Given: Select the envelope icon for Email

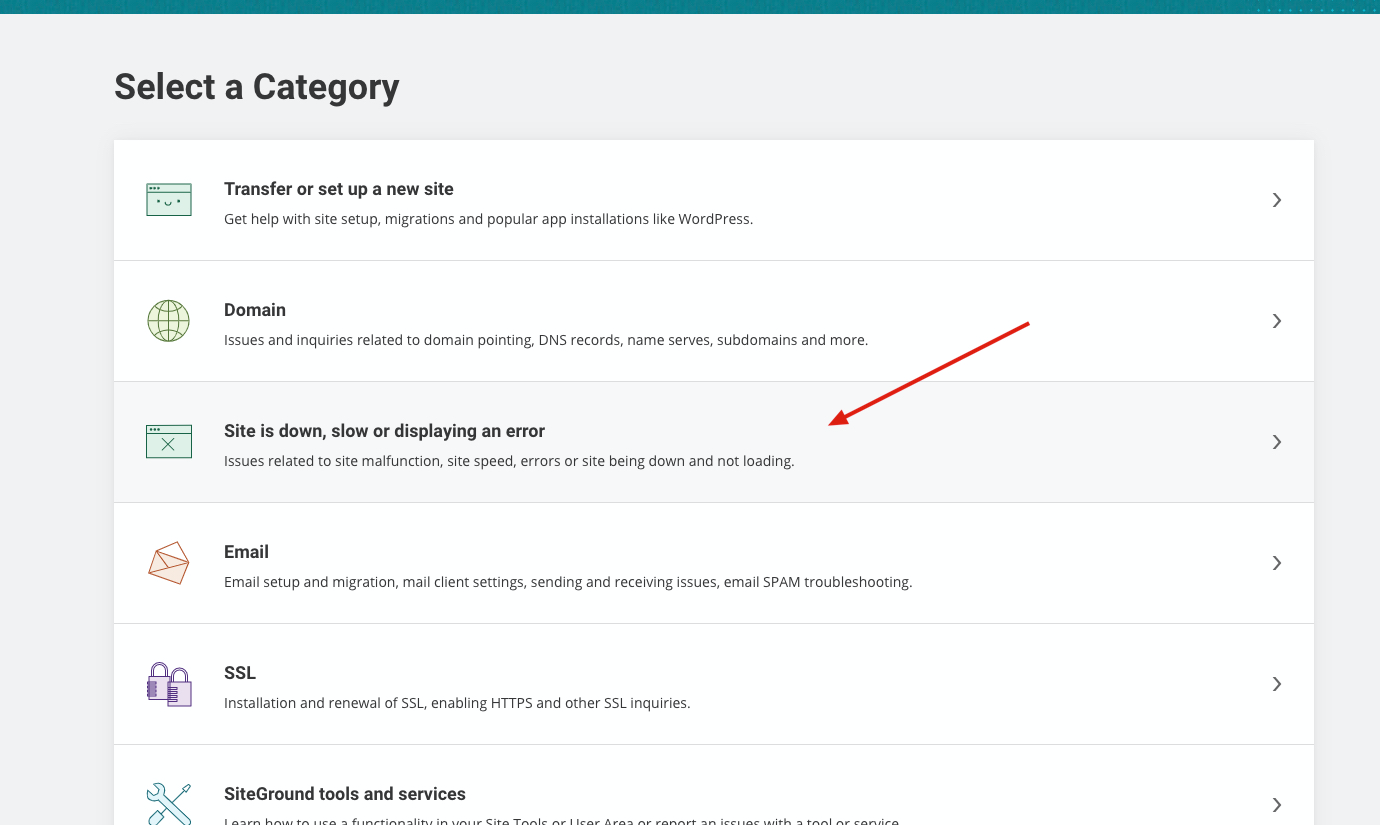Looking at the screenshot, I should pos(168,562).
